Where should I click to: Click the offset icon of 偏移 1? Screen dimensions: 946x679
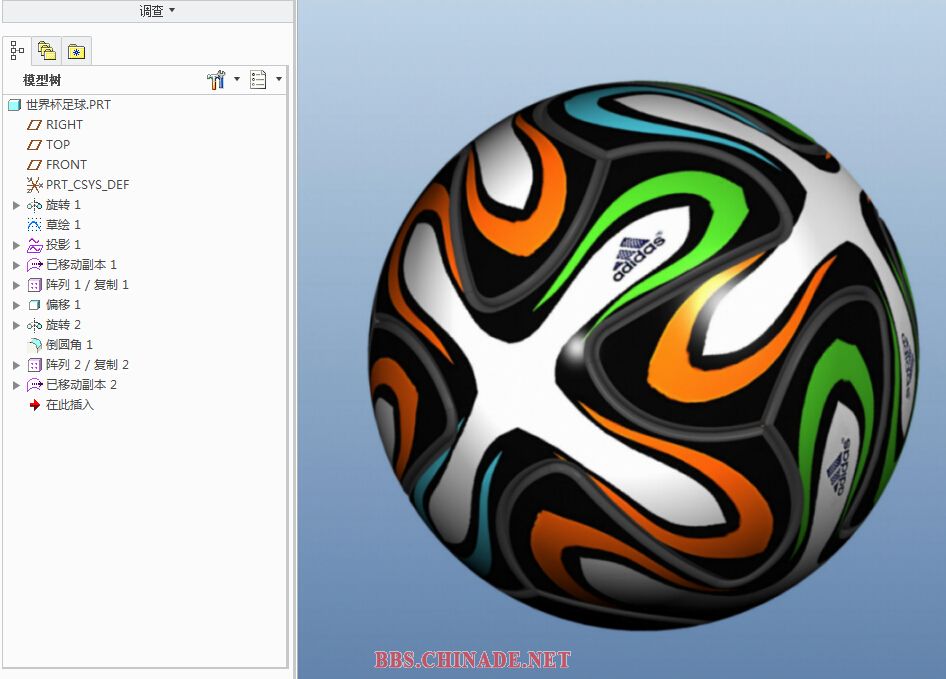(x=34, y=305)
